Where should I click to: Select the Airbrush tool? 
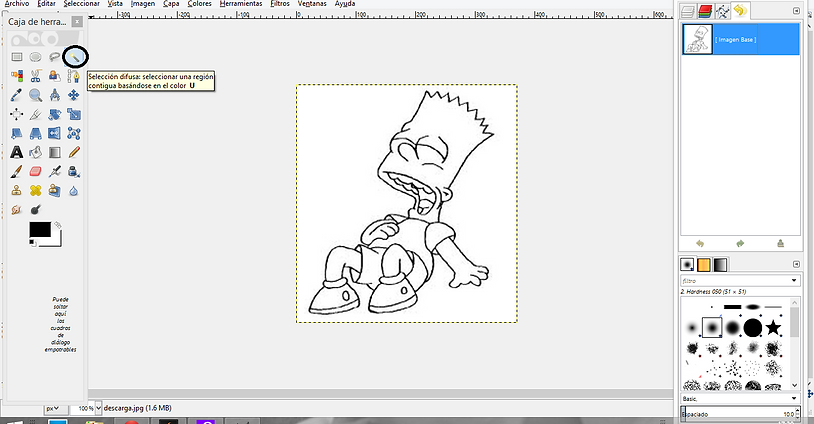pos(55,171)
